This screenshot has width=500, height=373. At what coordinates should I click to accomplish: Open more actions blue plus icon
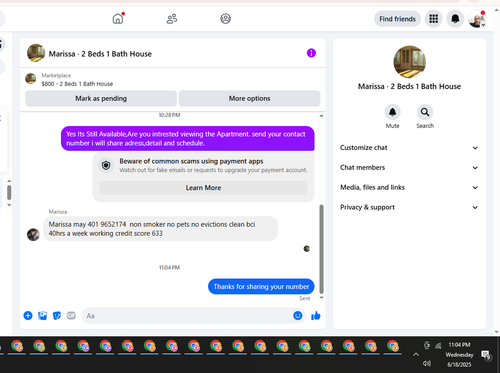pos(28,315)
